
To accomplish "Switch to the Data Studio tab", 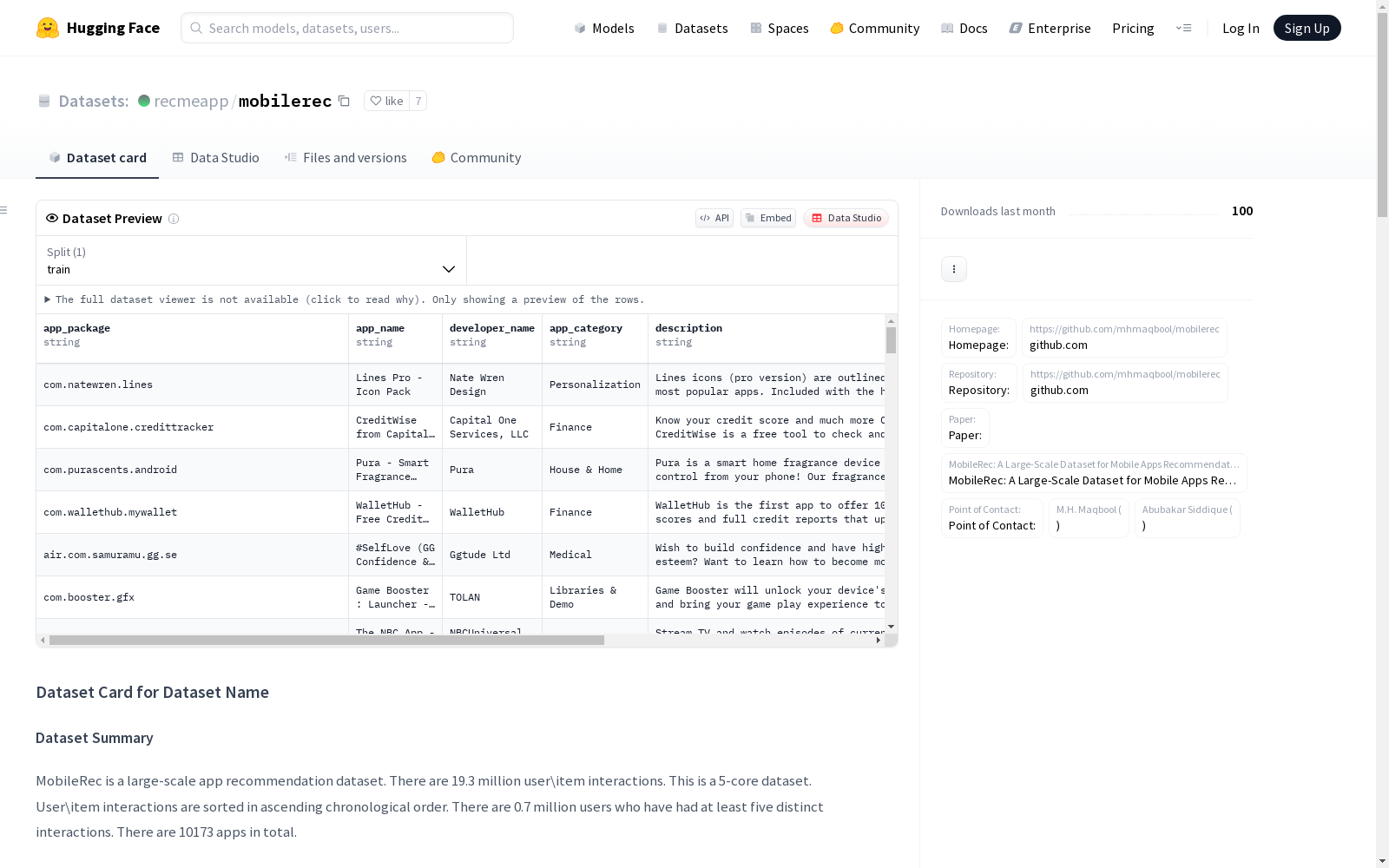I will click(x=216, y=158).
